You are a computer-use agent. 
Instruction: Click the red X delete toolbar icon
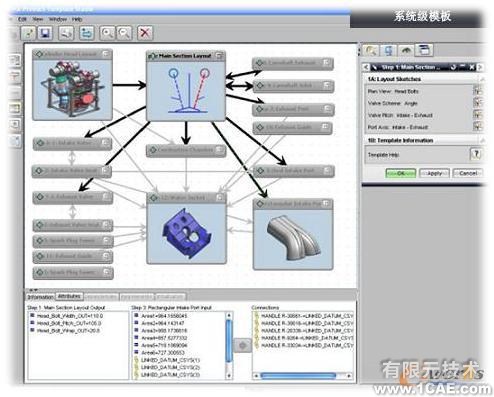(x=145, y=33)
